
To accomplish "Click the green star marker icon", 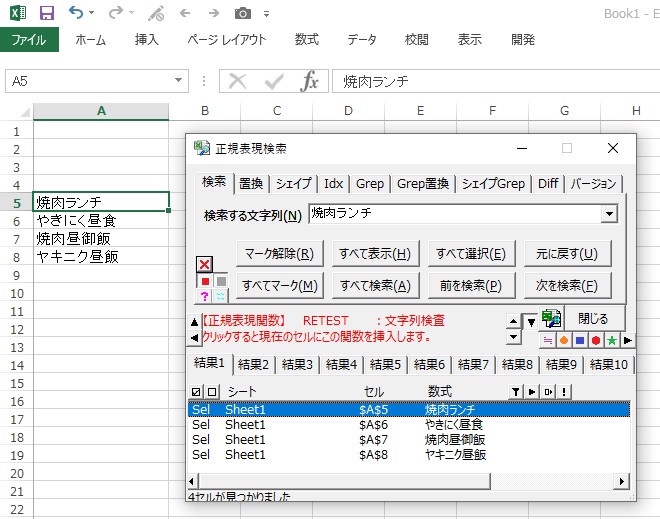I will (611, 340).
